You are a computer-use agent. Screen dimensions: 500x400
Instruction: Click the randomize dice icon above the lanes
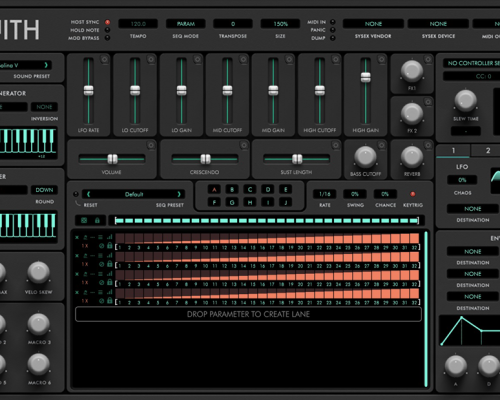[84, 220]
